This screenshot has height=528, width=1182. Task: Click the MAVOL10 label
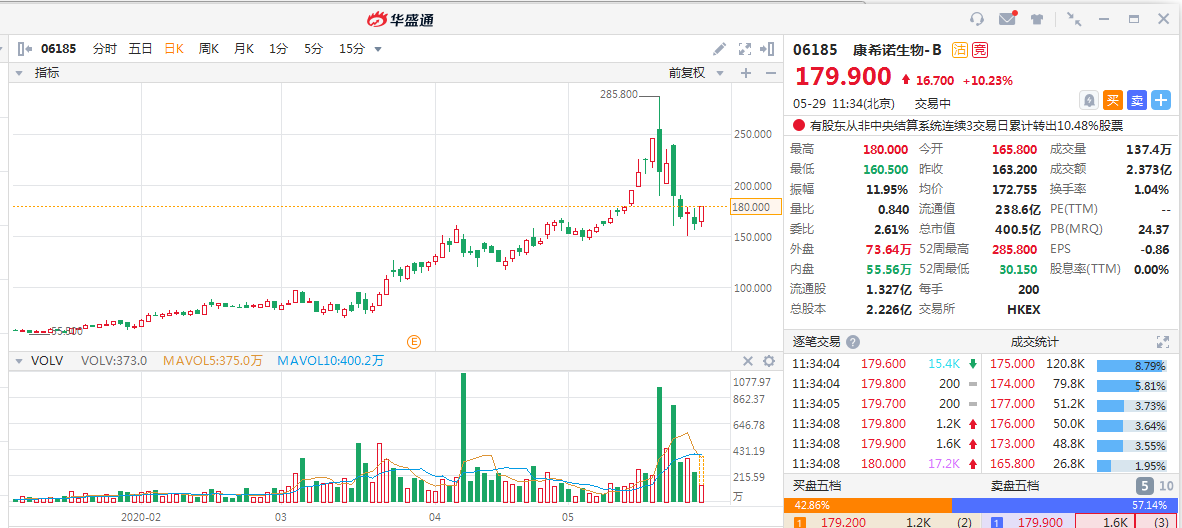point(330,361)
